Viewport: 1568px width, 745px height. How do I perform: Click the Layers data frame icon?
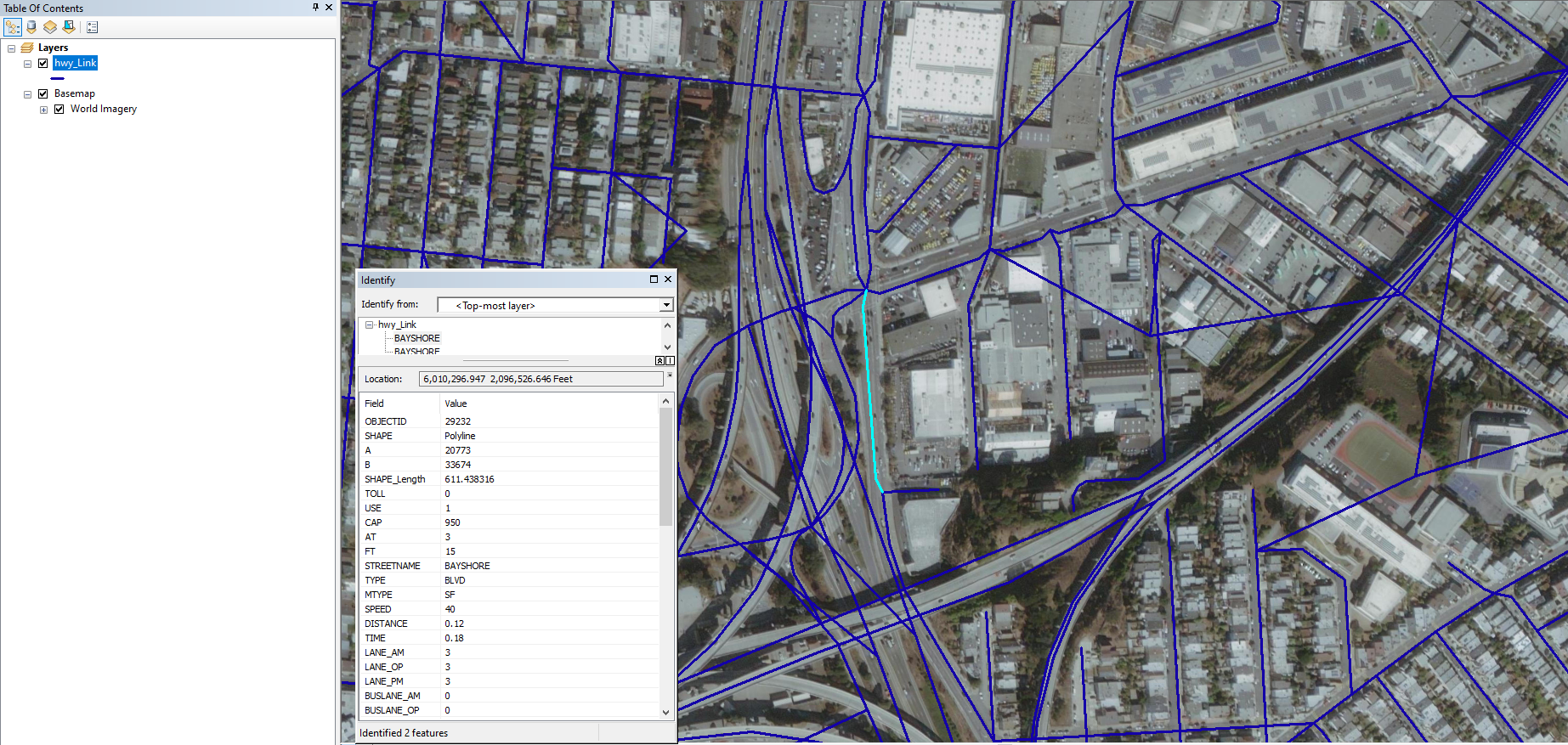[x=27, y=48]
